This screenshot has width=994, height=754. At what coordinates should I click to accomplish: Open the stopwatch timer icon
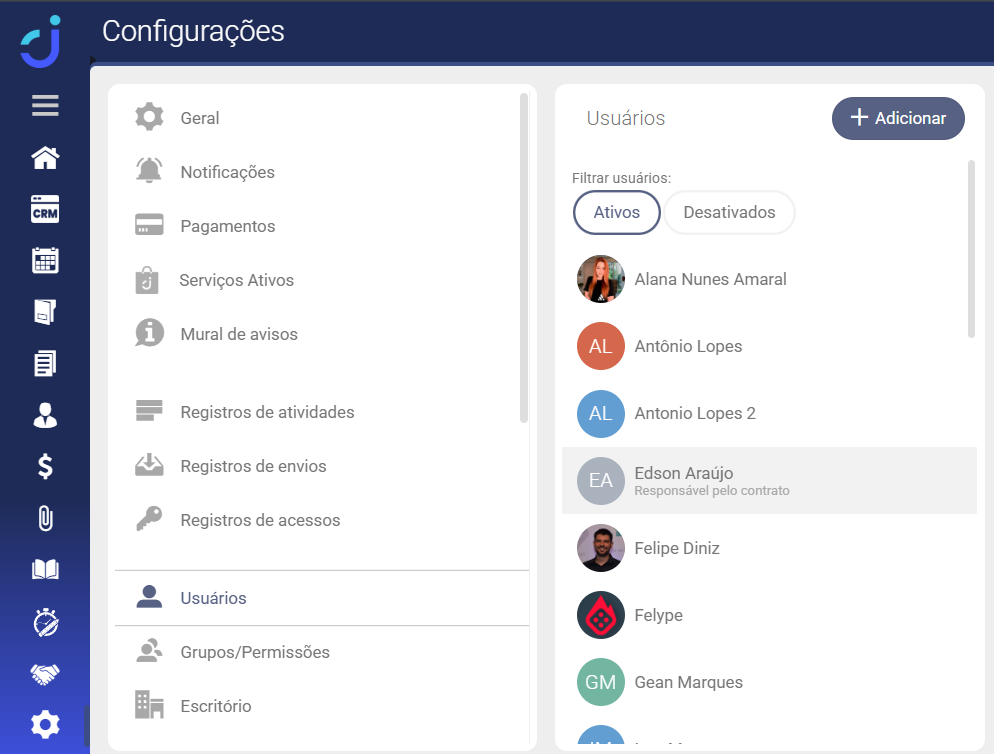tap(45, 622)
